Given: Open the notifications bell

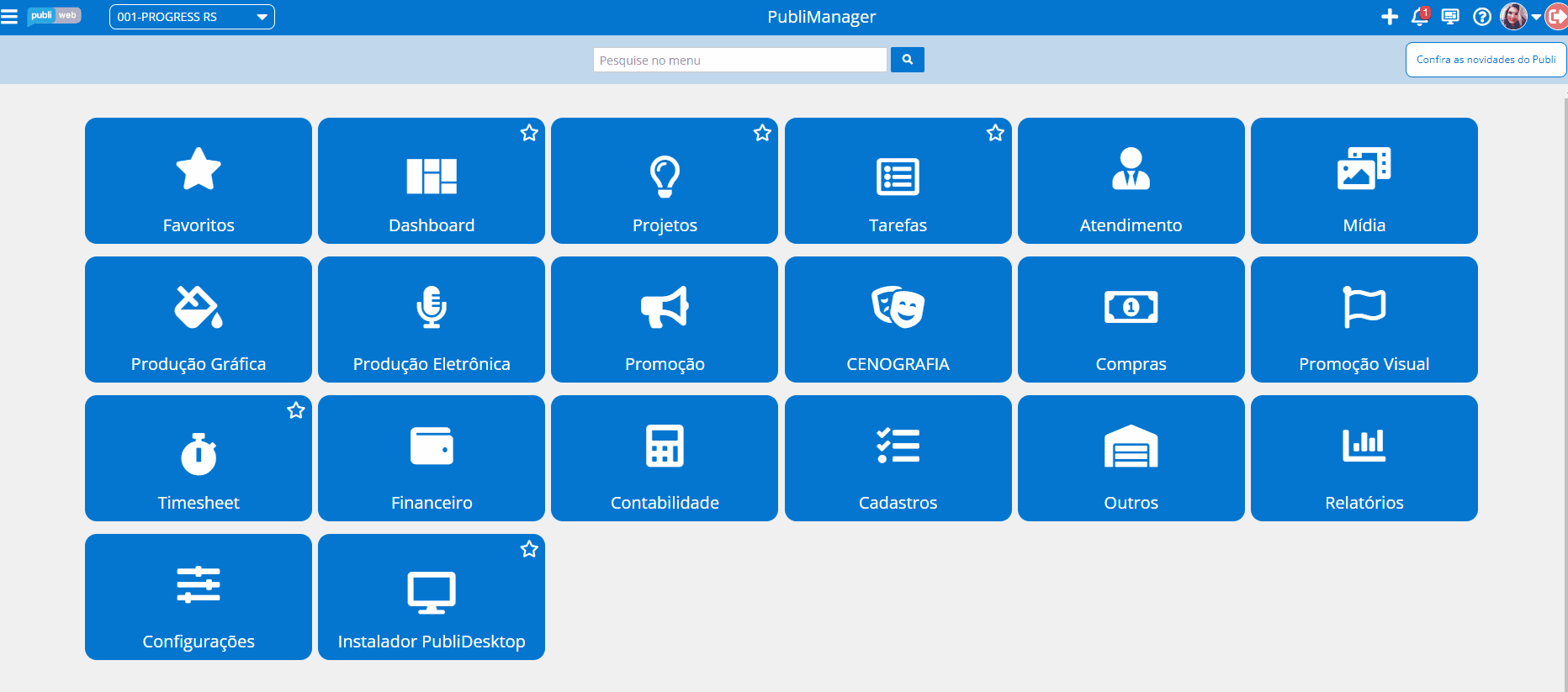Looking at the screenshot, I should point(1420,17).
